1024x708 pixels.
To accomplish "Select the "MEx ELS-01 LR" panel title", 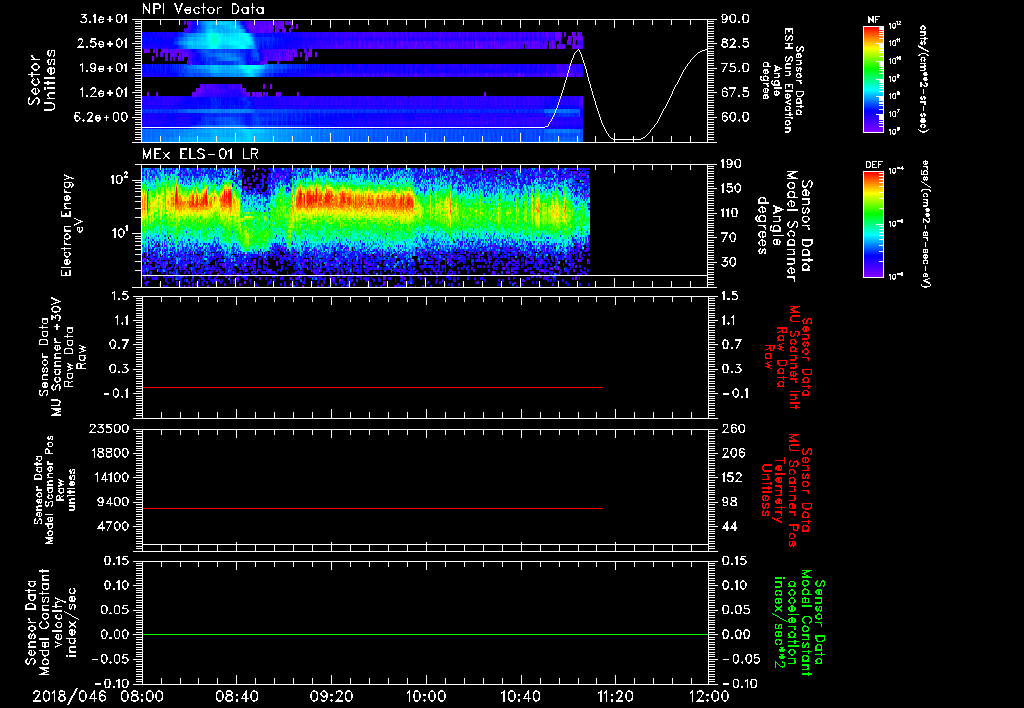I will [200, 154].
